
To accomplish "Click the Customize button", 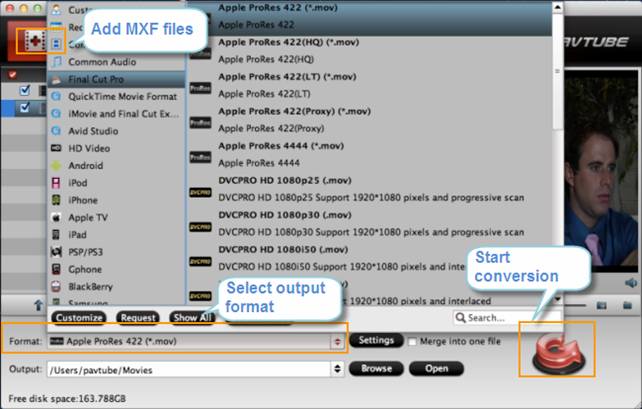I will (x=79, y=318).
